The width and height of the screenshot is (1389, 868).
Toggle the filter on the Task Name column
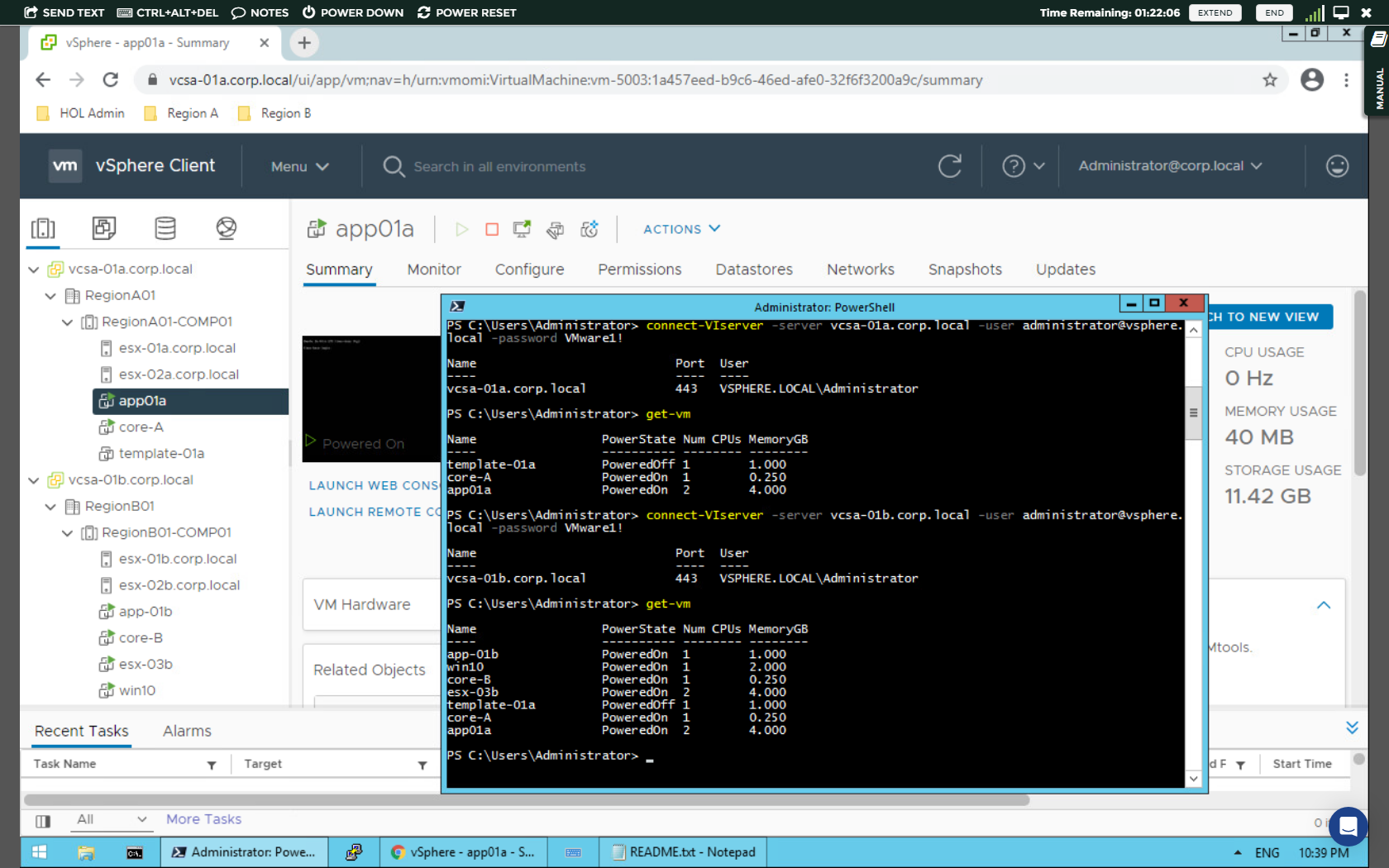click(x=212, y=764)
